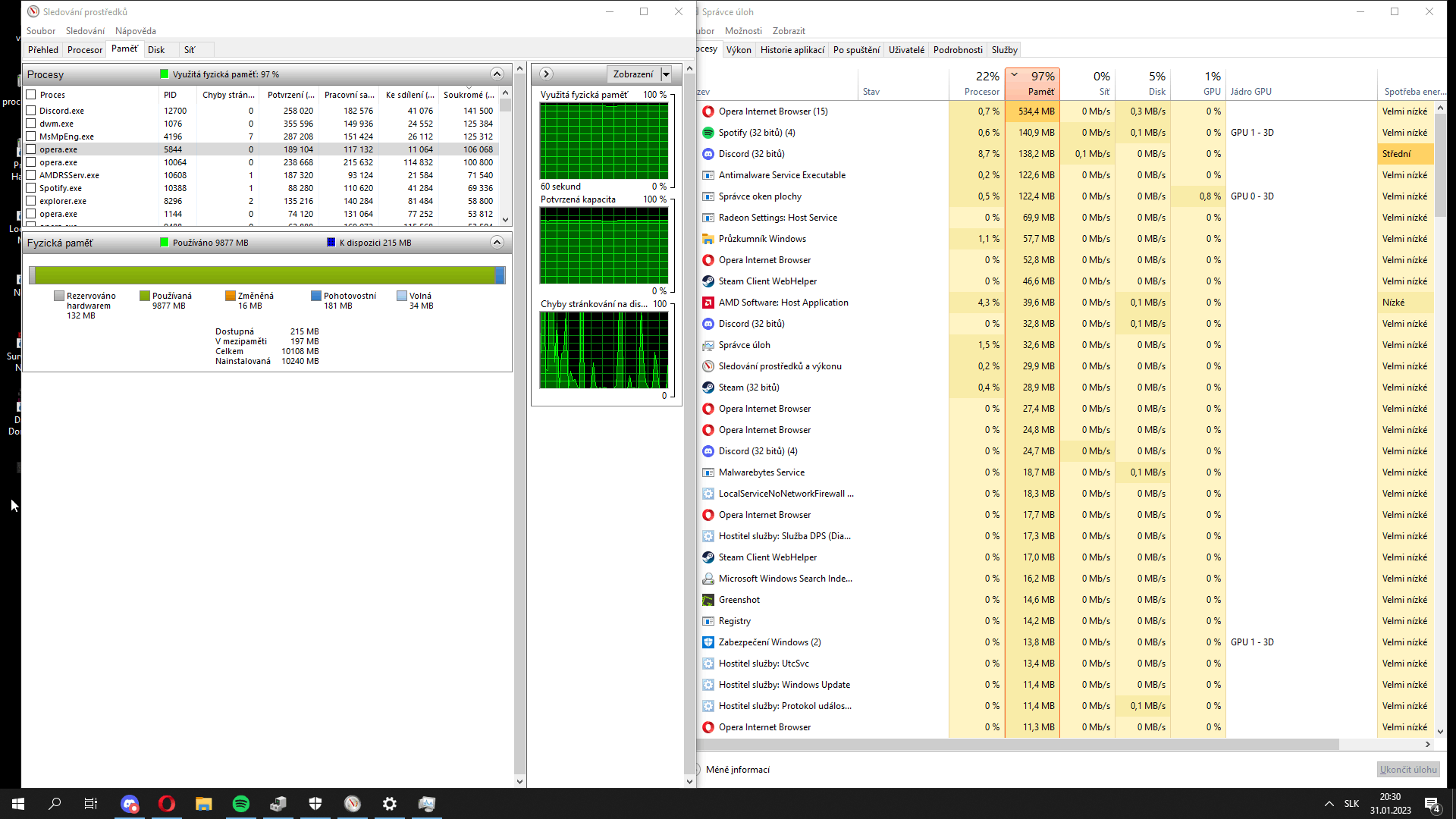Click the green Používaná memory bar segment
The height and width of the screenshot is (819, 1456).
[x=265, y=275]
